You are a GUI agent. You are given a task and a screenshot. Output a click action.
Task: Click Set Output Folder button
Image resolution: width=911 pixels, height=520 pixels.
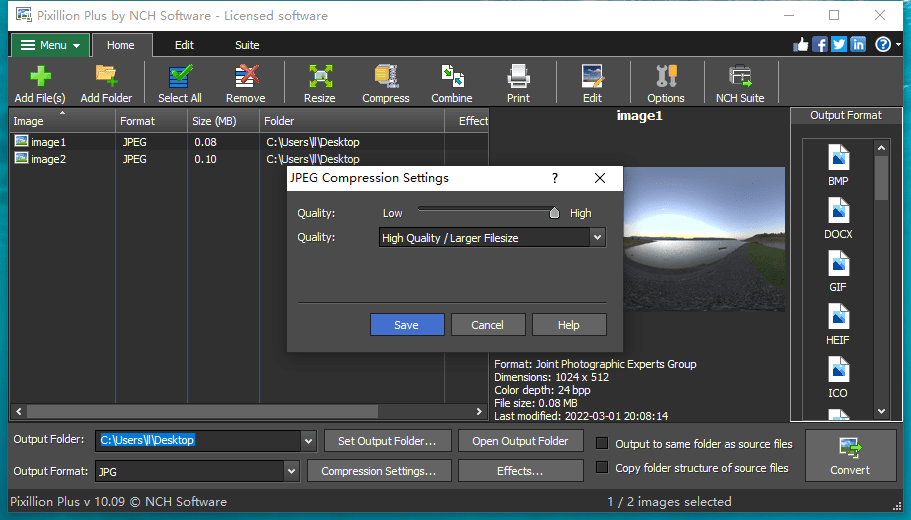pos(388,441)
